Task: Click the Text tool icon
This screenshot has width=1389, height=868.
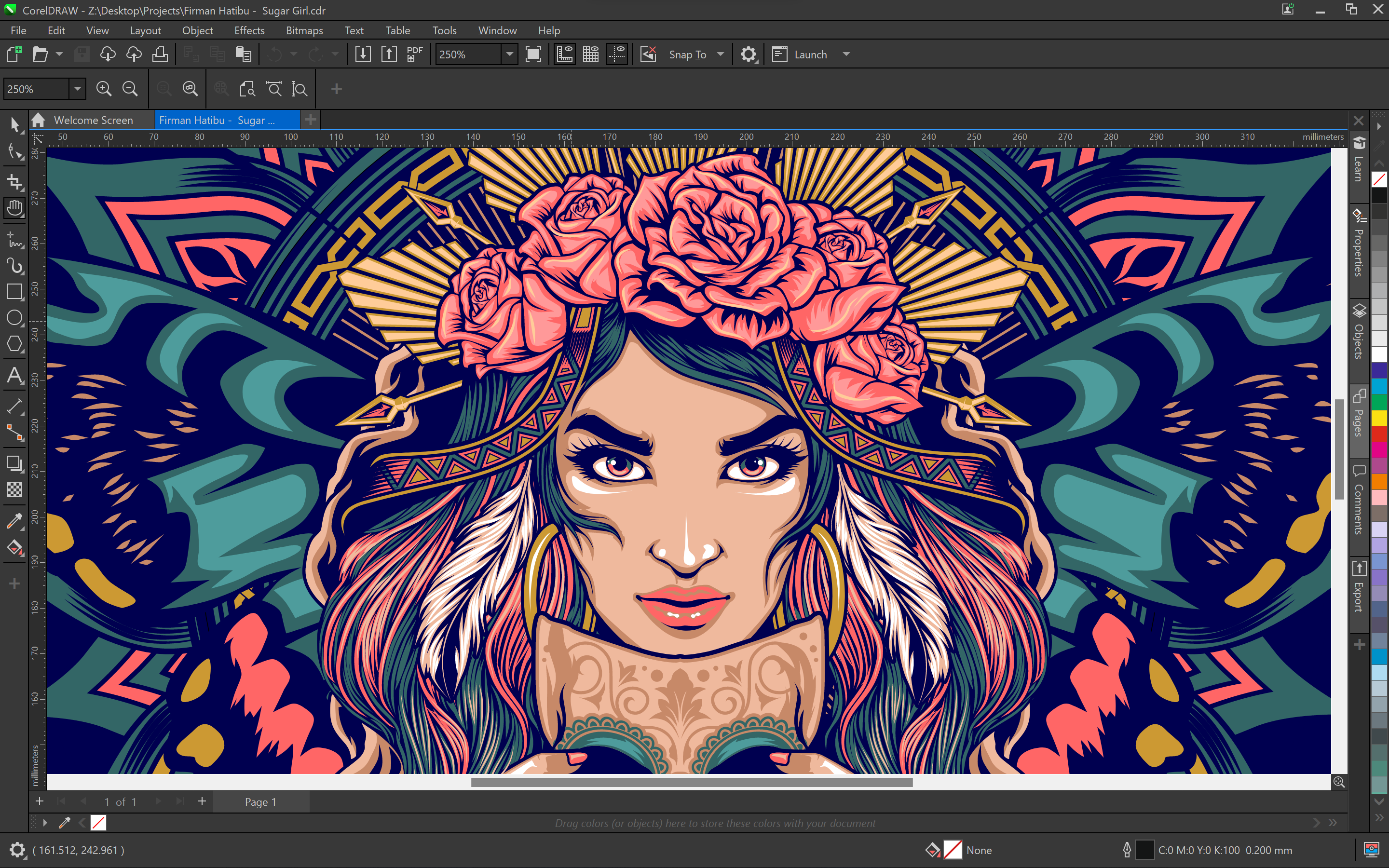Action: pyautogui.click(x=14, y=375)
